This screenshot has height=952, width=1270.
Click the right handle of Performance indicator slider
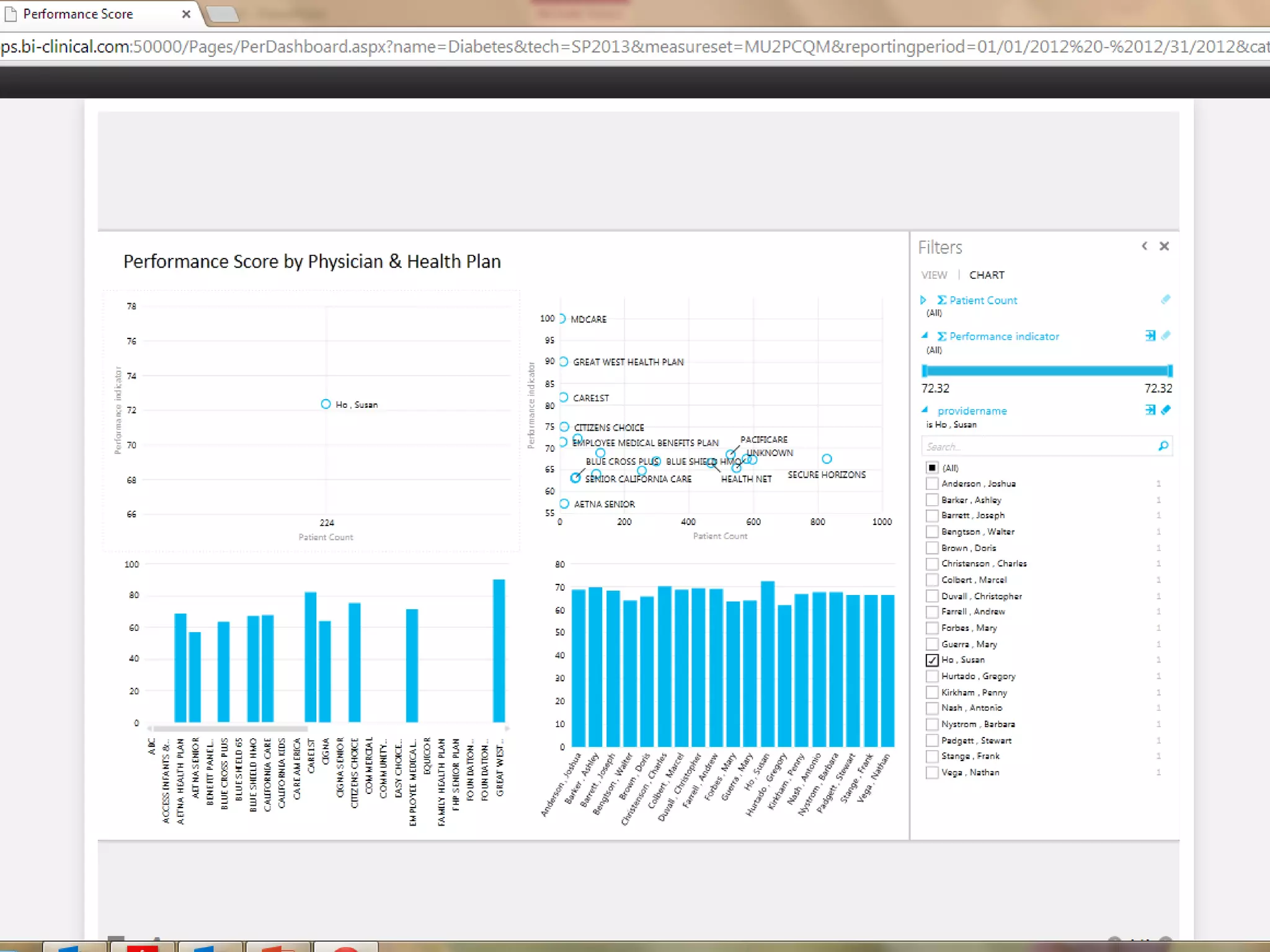[x=1170, y=371]
